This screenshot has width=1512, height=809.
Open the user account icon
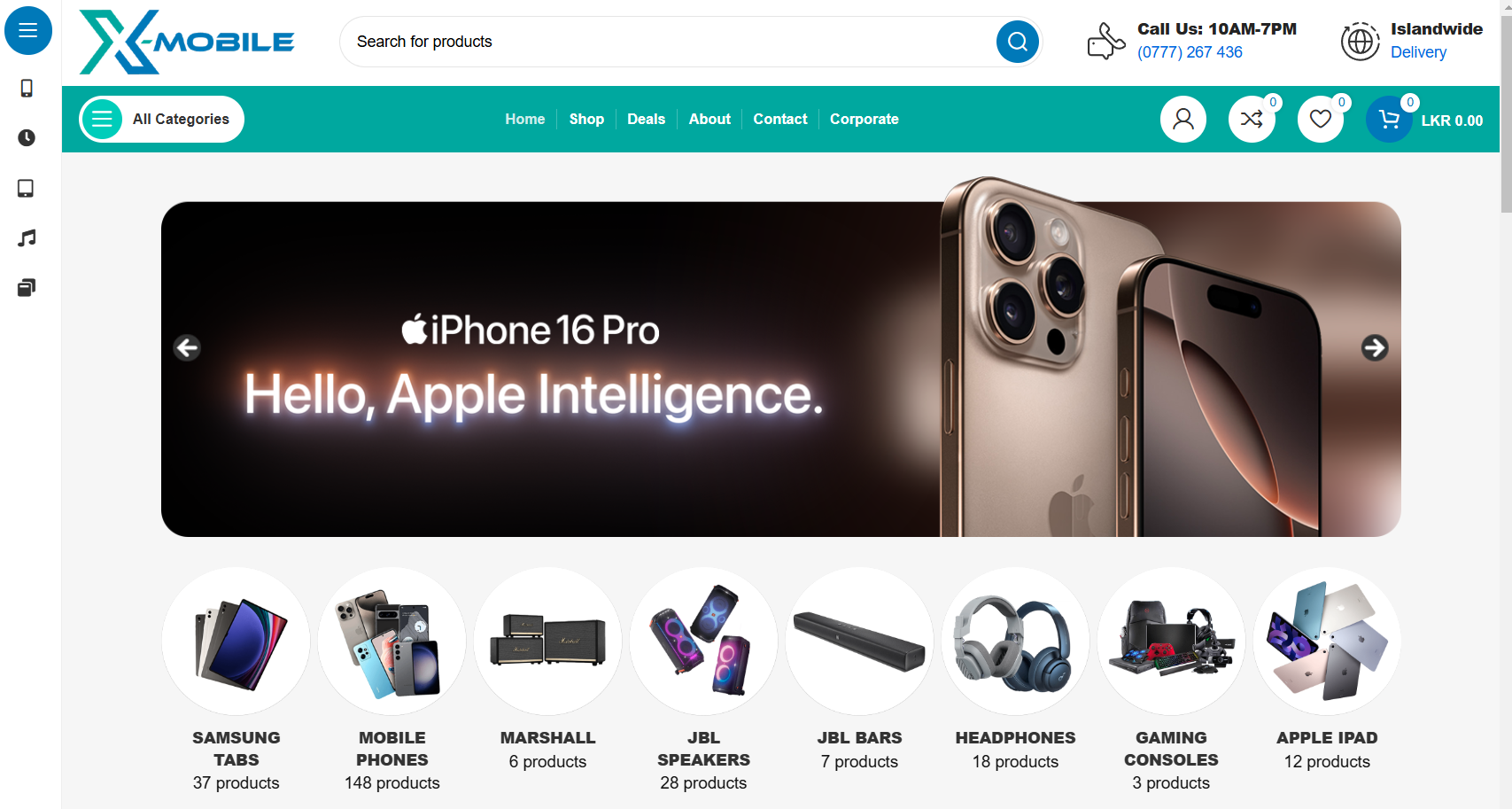[1183, 119]
